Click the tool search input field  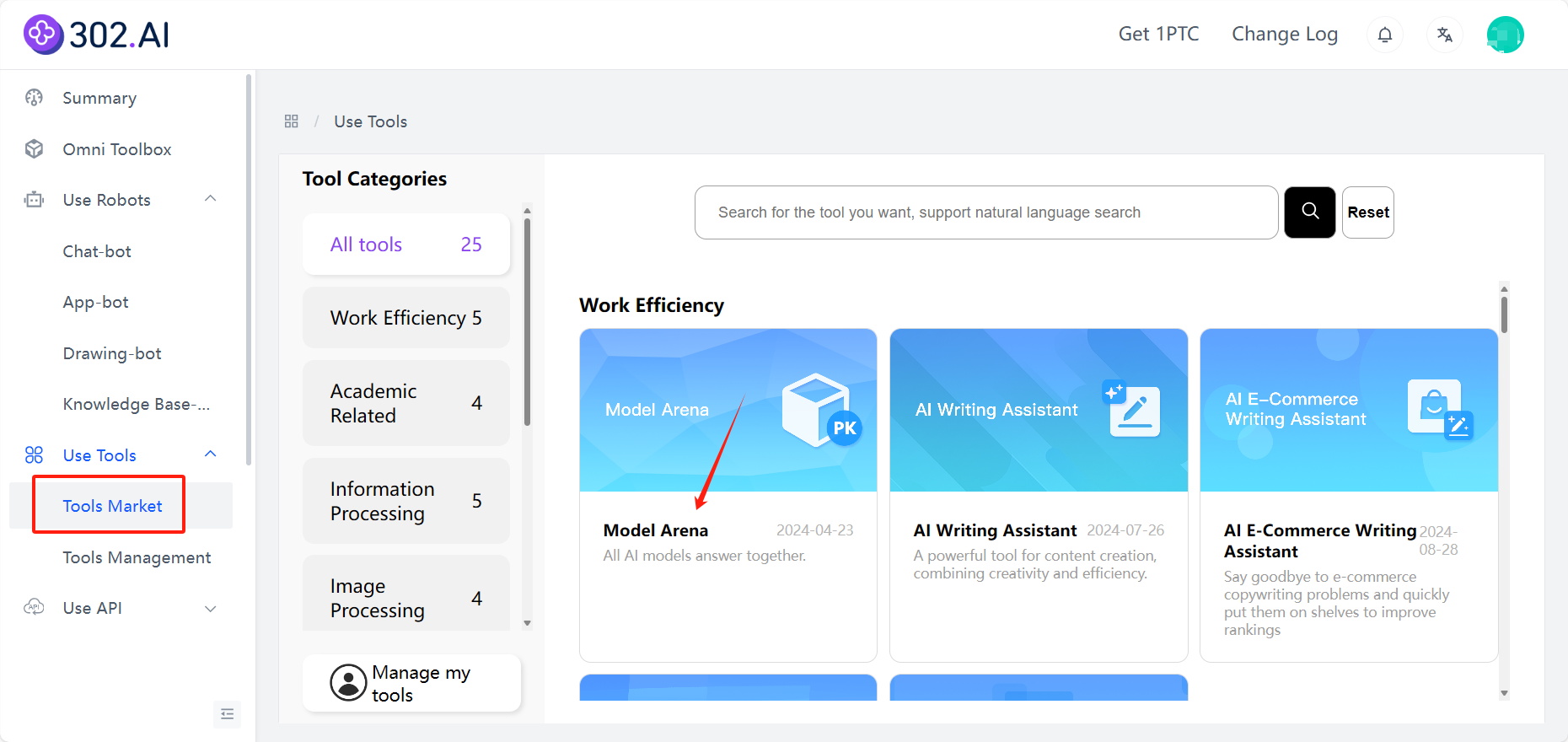(x=985, y=212)
